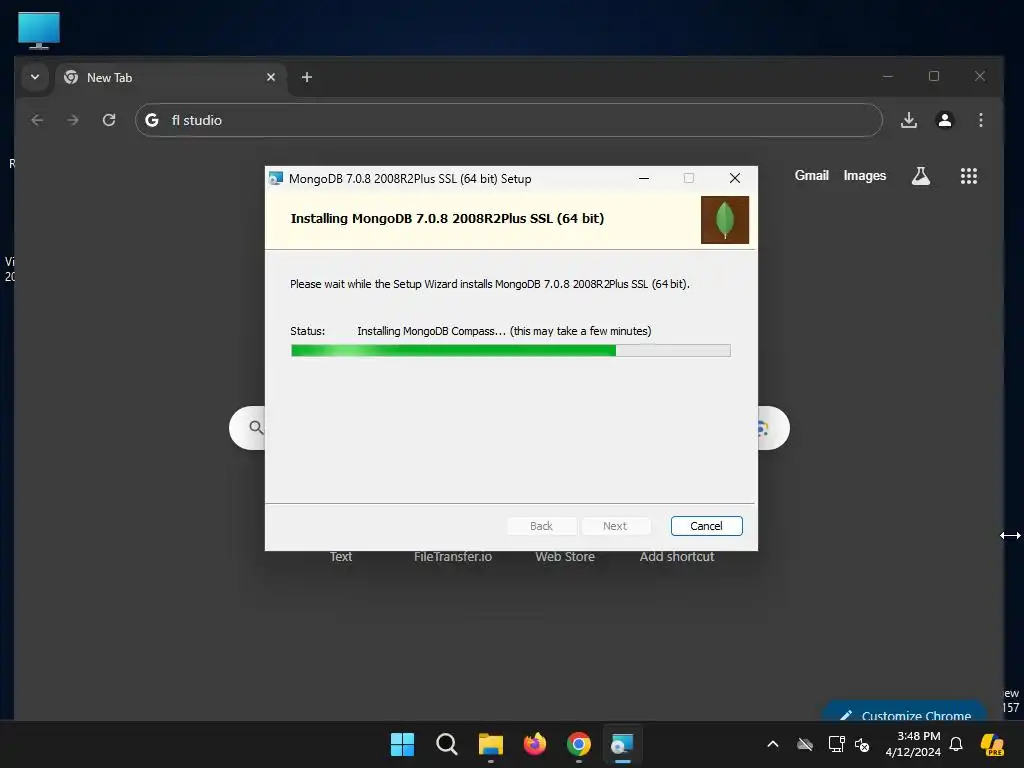Open Images link on New Tab page
This screenshot has width=1024, height=768.
[x=865, y=176]
